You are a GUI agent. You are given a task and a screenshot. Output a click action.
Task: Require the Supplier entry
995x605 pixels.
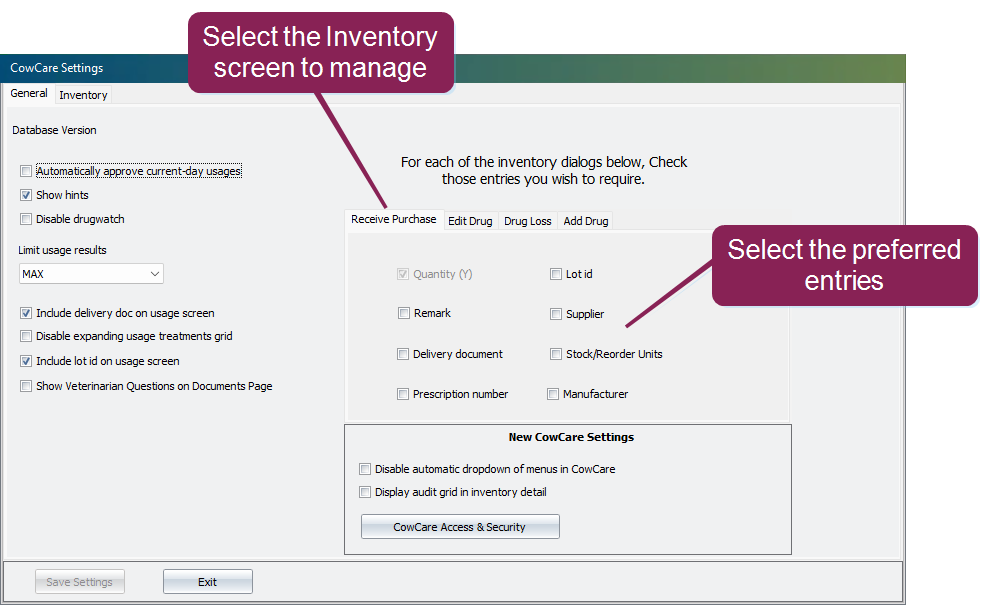pyautogui.click(x=556, y=314)
